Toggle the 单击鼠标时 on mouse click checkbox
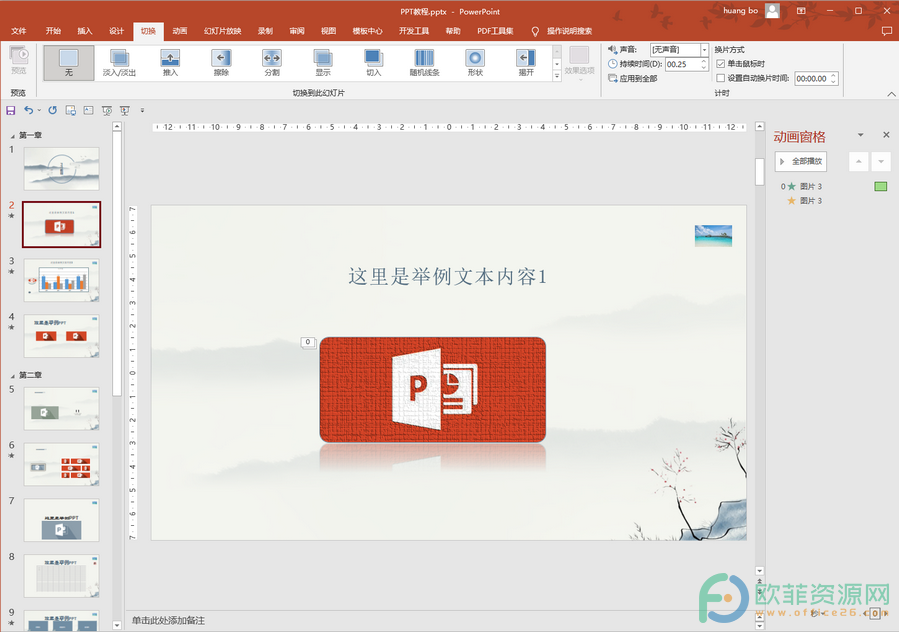 coord(721,64)
